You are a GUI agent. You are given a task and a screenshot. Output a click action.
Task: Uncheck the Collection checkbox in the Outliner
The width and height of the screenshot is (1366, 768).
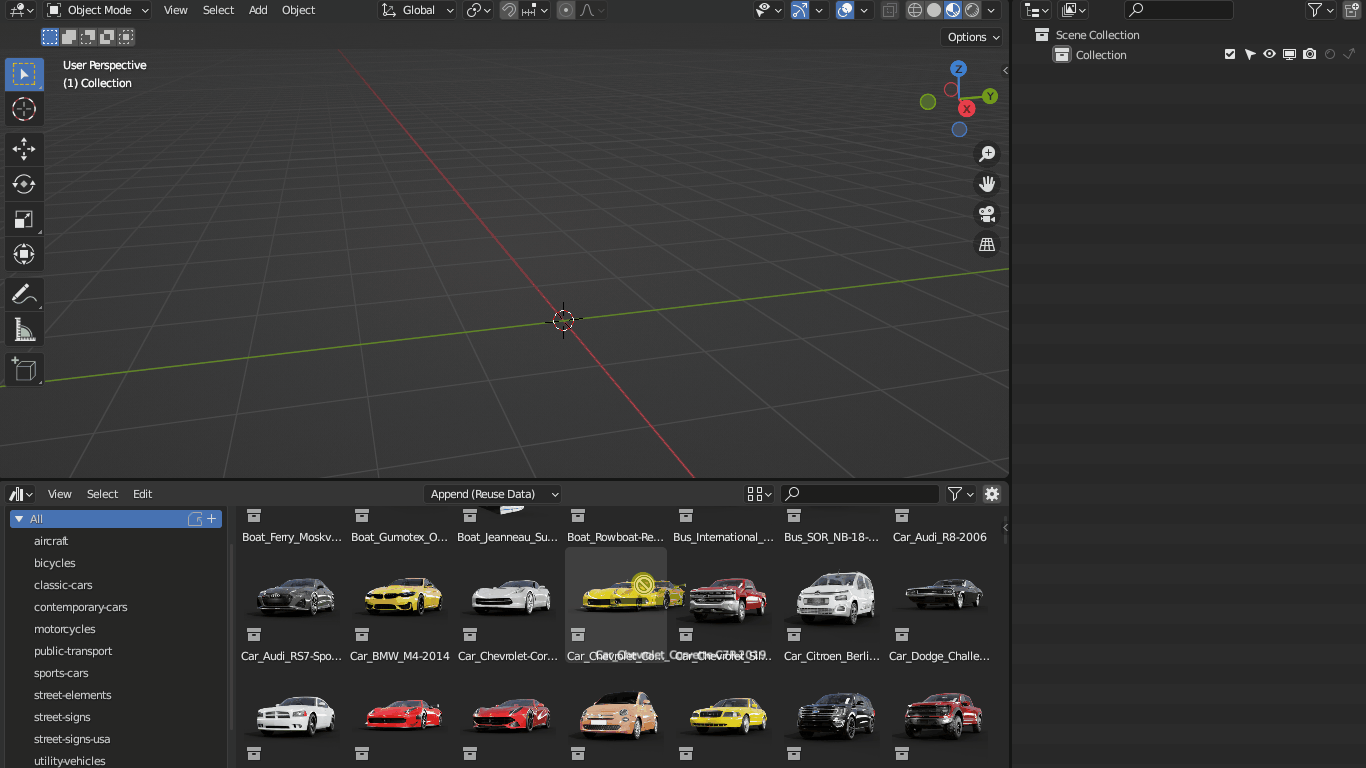click(x=1230, y=54)
